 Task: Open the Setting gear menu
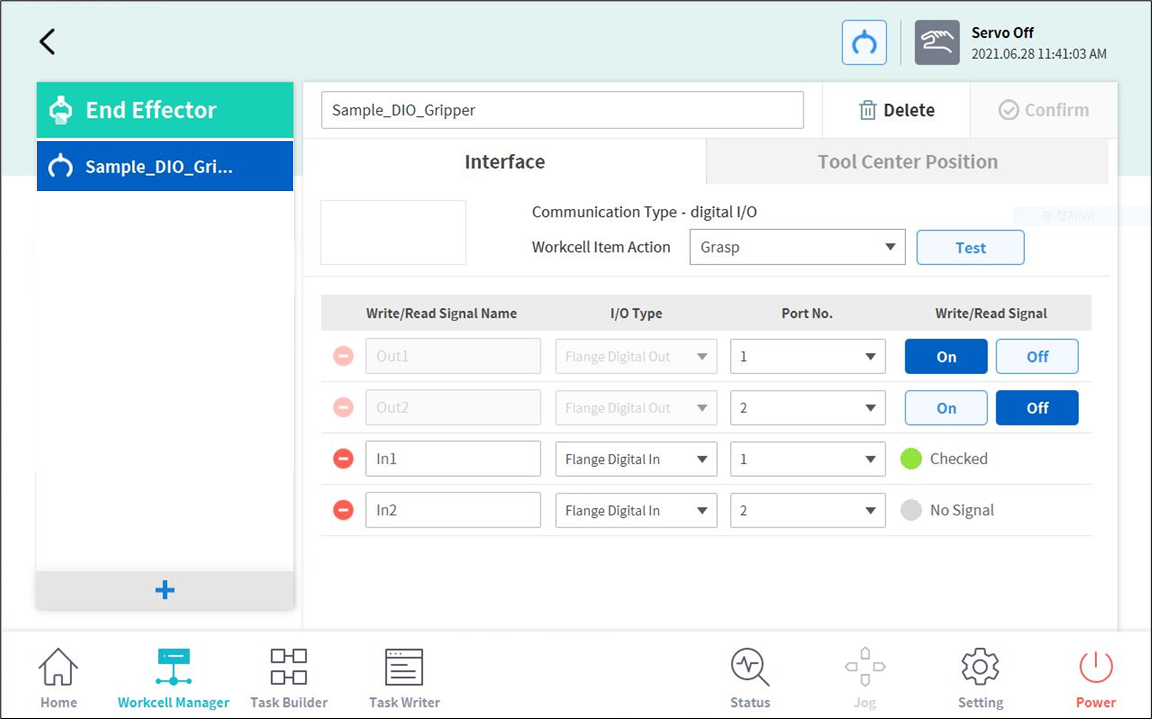click(980, 678)
